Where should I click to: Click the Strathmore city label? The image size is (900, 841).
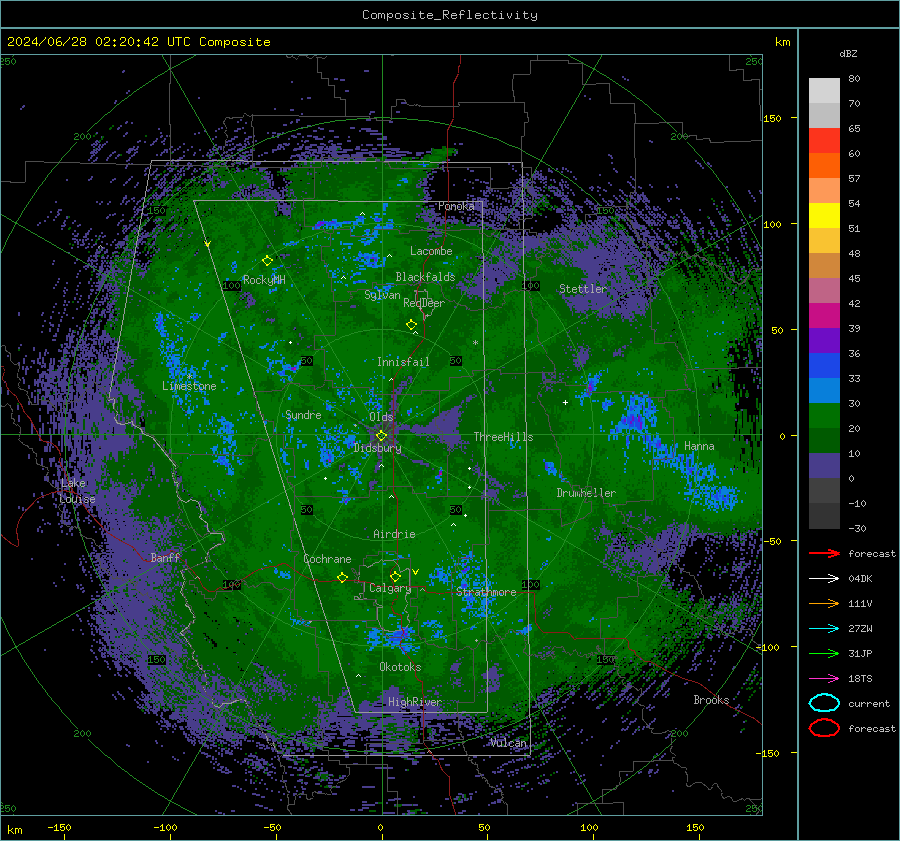(x=486, y=592)
